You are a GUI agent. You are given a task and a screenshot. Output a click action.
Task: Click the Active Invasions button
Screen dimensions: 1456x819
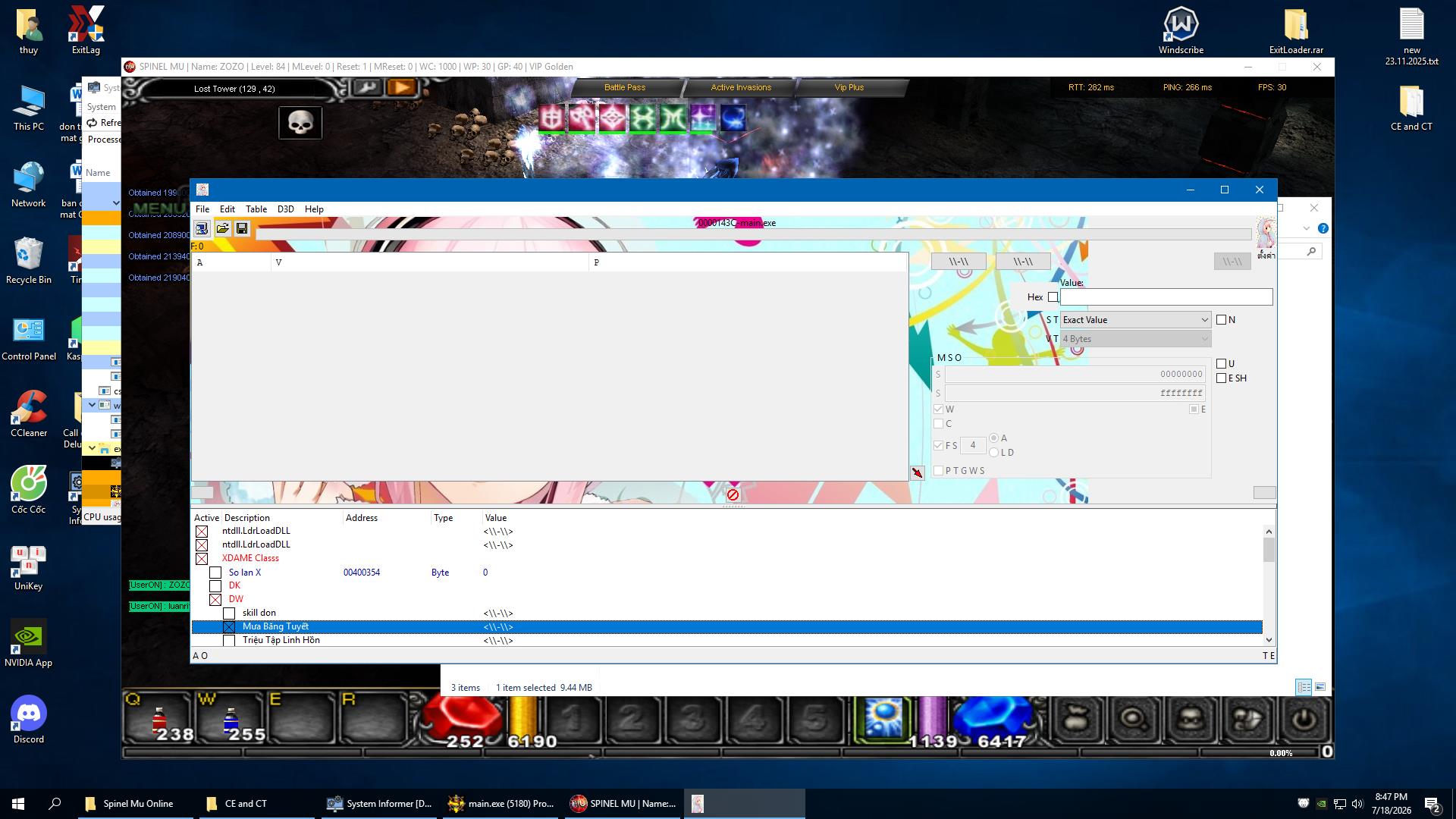pos(741,88)
